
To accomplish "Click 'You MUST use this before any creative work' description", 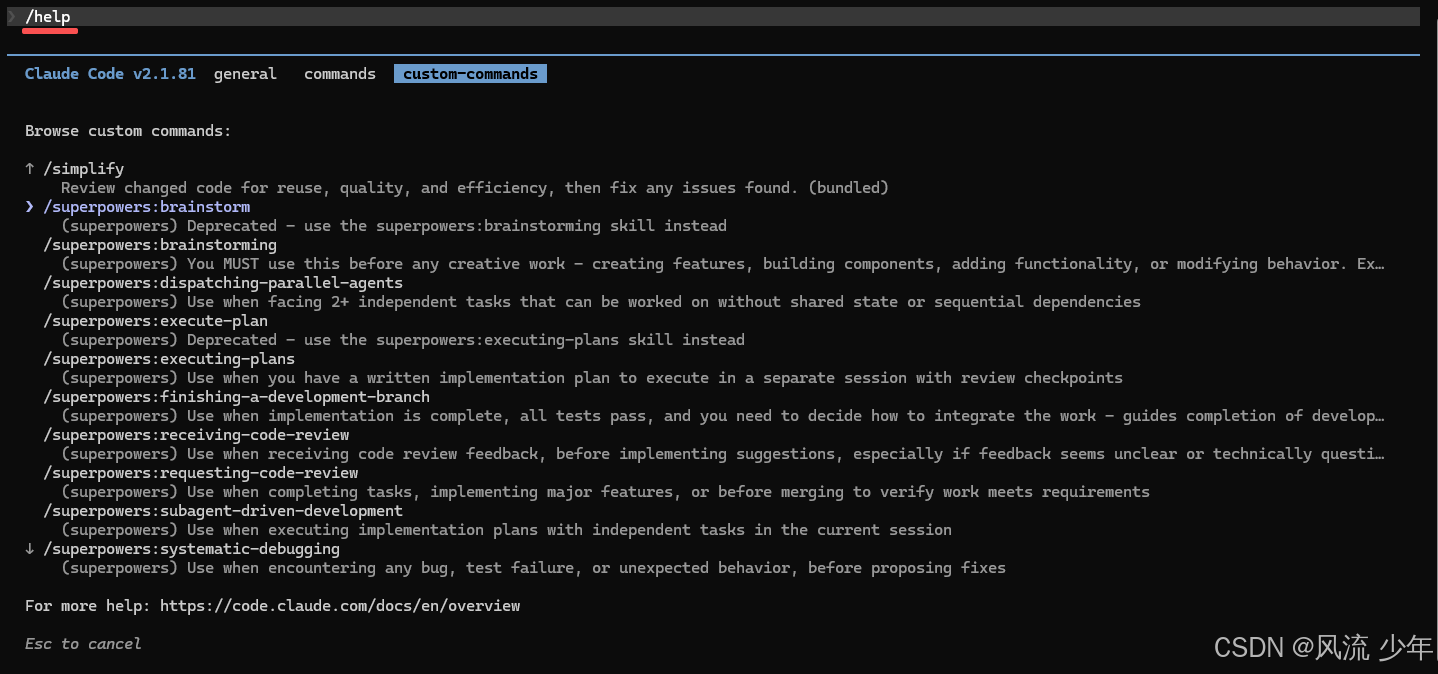I will tap(723, 264).
